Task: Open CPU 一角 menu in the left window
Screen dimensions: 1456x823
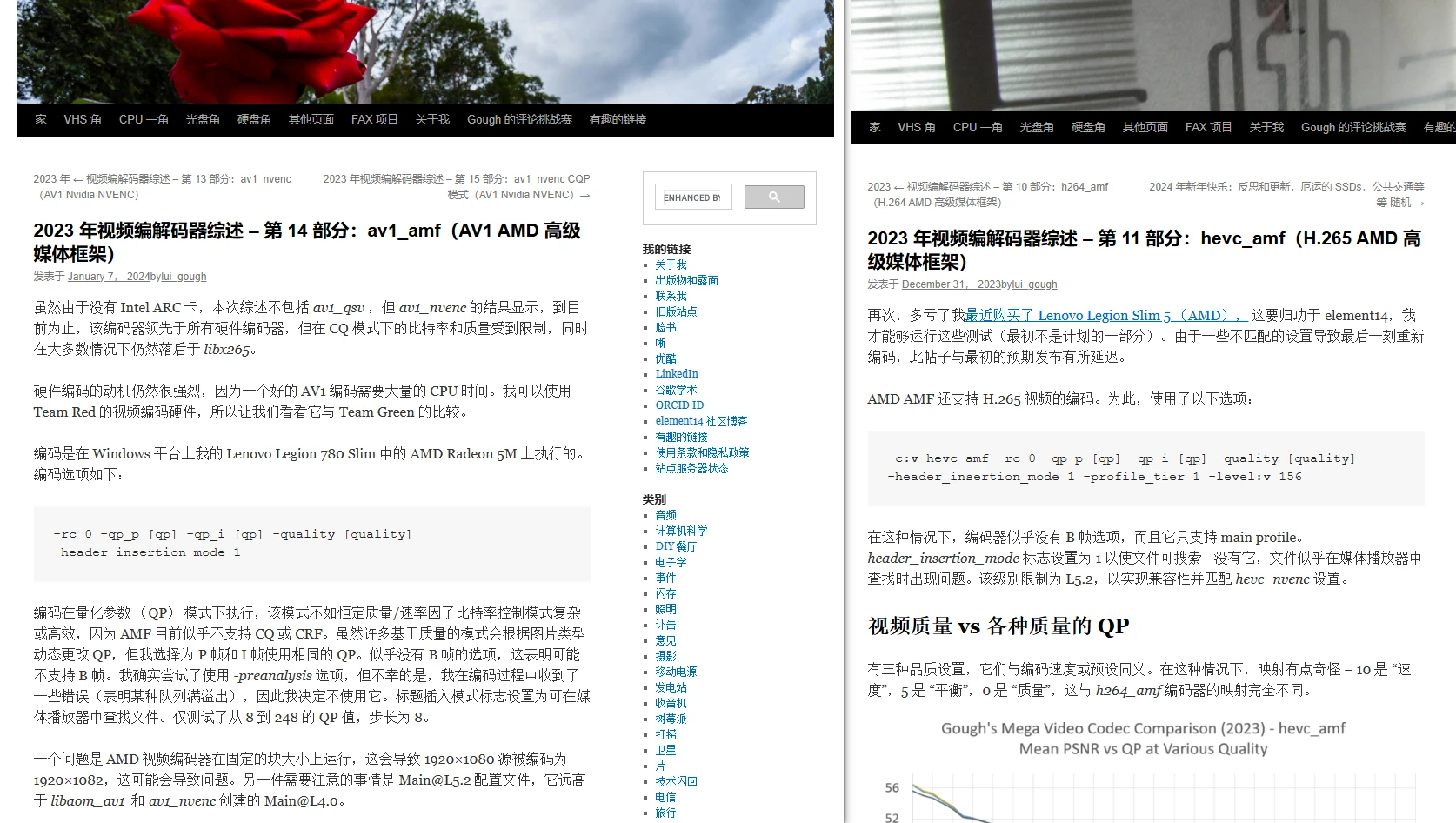Action: (144, 119)
